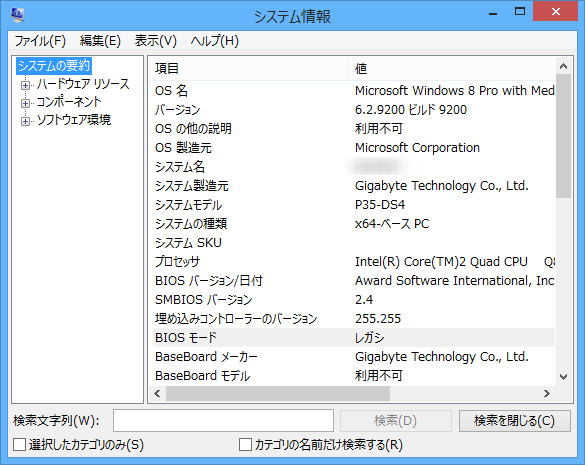
Task: Select the システム SKU row
Action: (x=354, y=243)
